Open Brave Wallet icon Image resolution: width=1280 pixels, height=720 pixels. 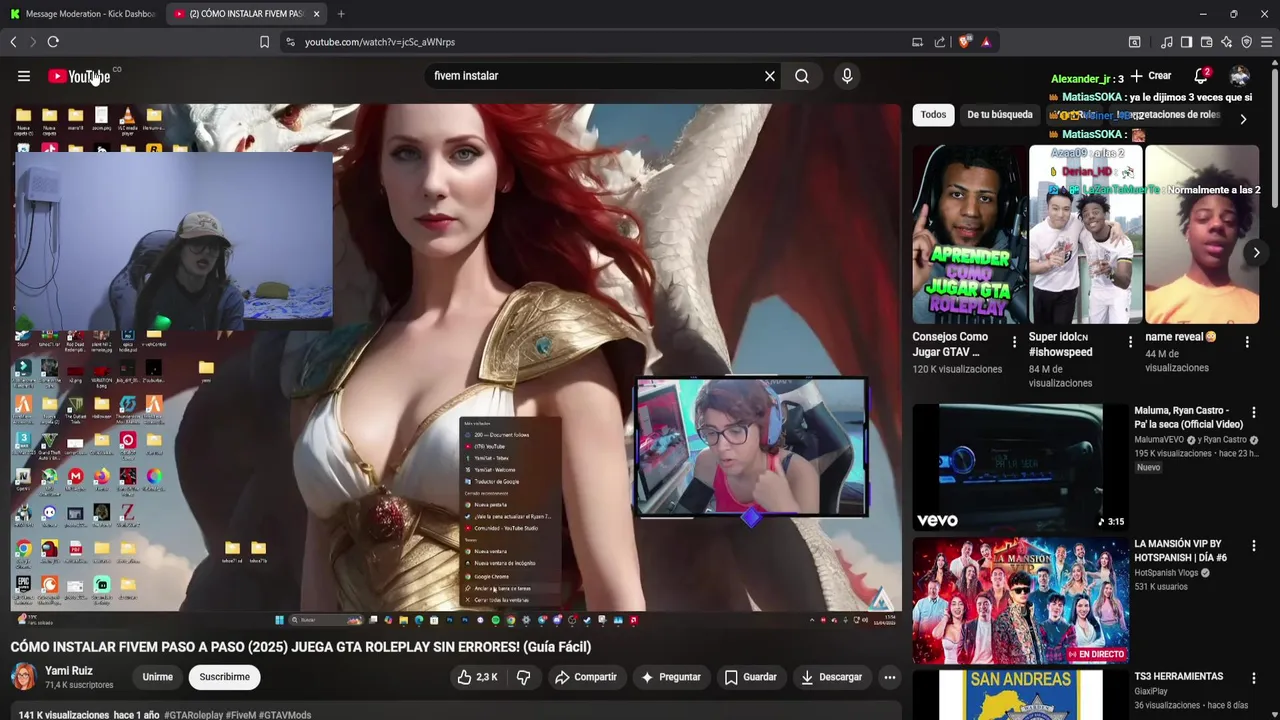point(1206,42)
